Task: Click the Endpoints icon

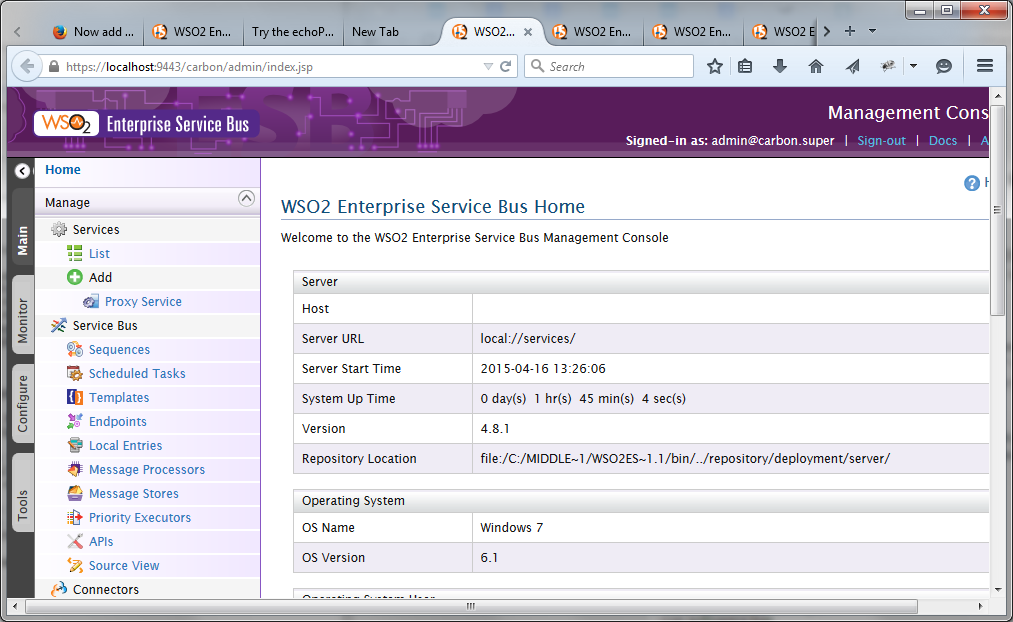Action: click(x=75, y=421)
